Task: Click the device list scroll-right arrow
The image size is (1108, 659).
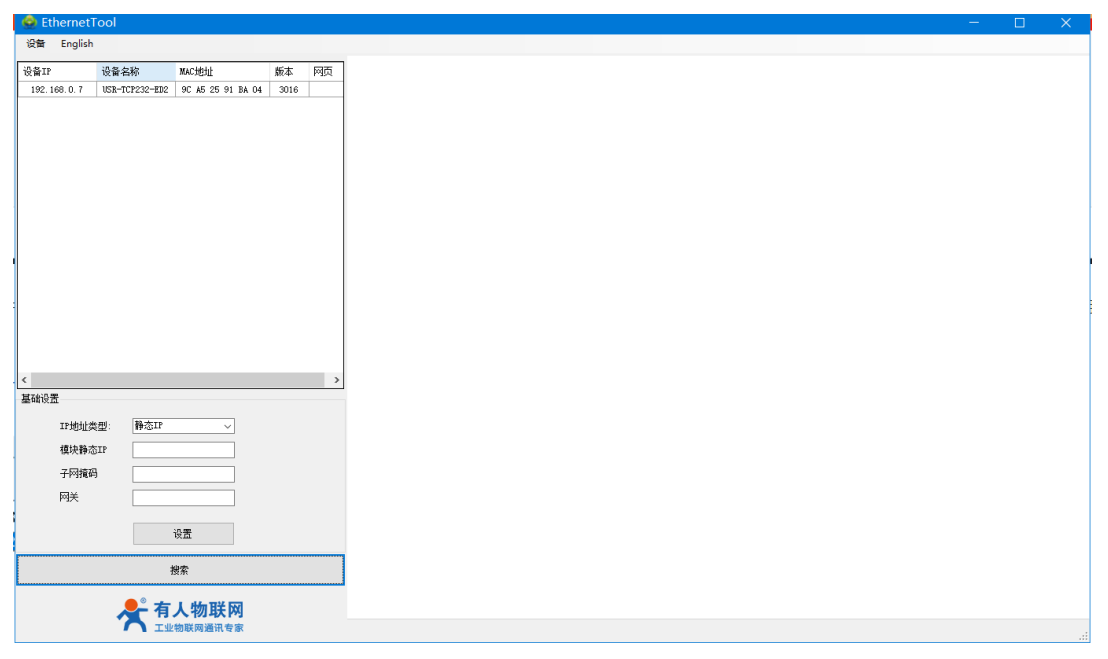Action: pyautogui.click(x=336, y=381)
